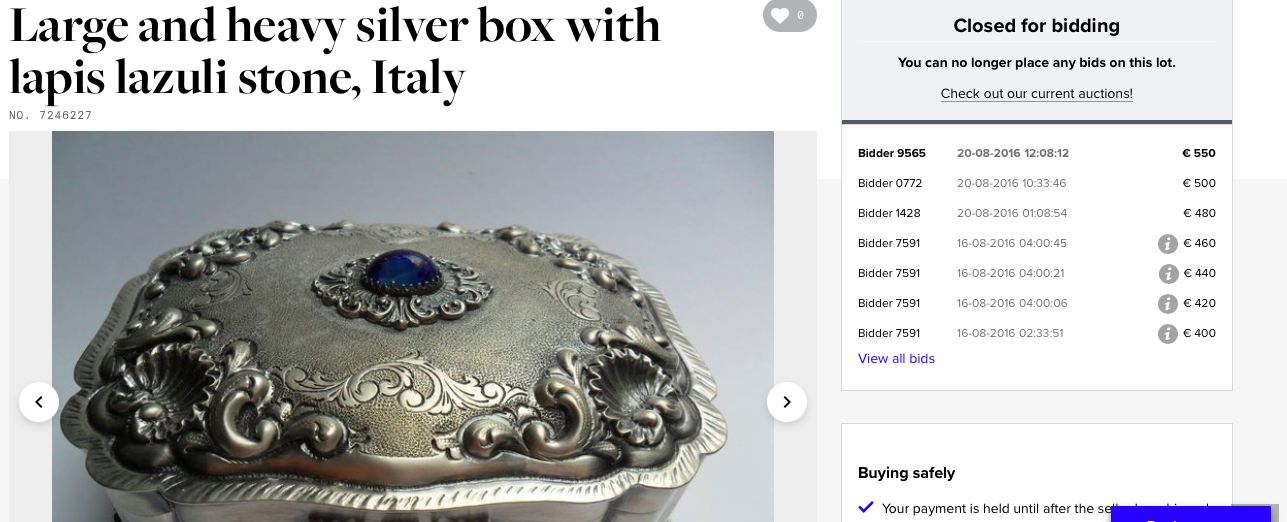Viewport: 1287px width, 522px height.
Task: Click info icon beside € 440 bid
Action: tap(1167, 273)
